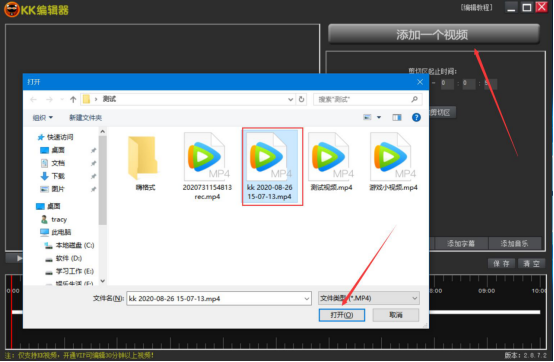The image size is (554, 362).
Task: Open the 编辑教程 tutorial link
Action: [476, 7]
